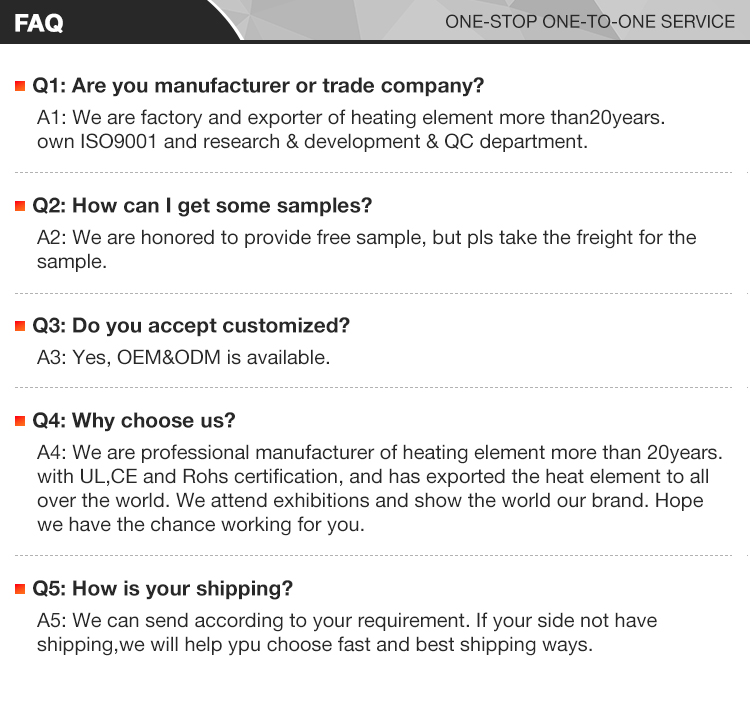Click the orange bullet beside Q4
Viewport: 750px width, 708px height.
click(20, 421)
